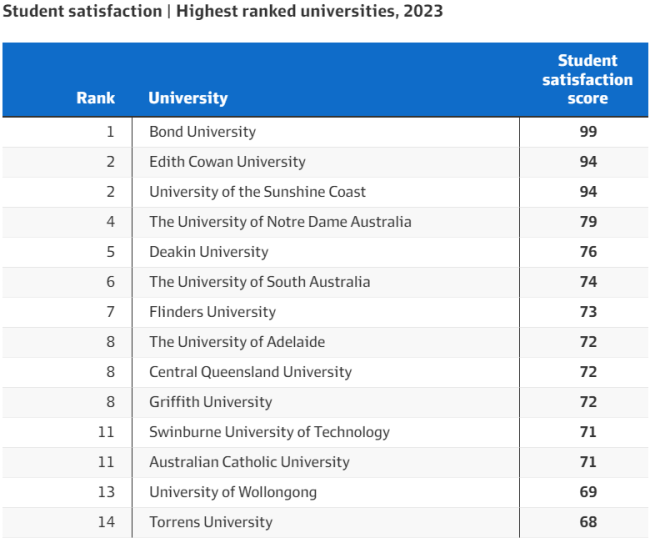Select 'Swinburne University of Technology'
Screen dimensions: 650x538
click(x=269, y=432)
